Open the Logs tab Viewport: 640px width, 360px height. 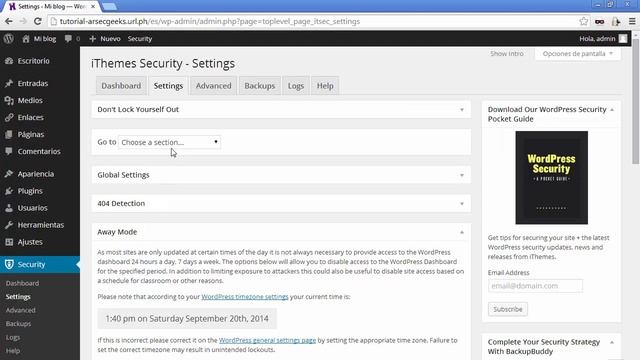pyautogui.click(x=296, y=86)
